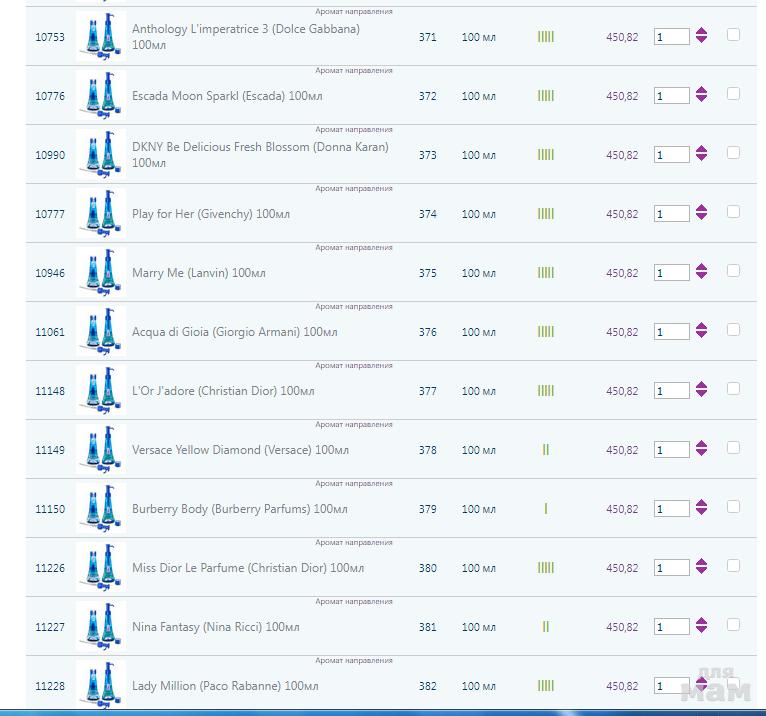
Task: Increase quantity for DKNY Be Delicious Fresh Blossom
Action: click(x=702, y=150)
